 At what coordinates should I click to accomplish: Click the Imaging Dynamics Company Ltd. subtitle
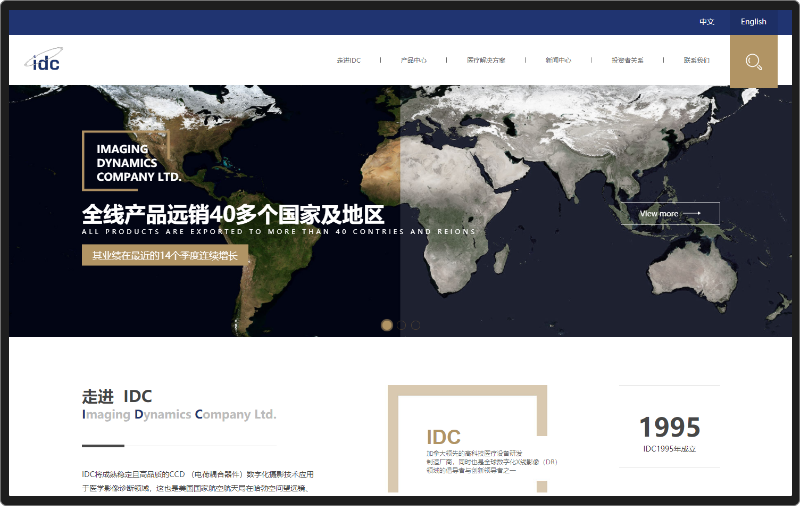pos(179,414)
